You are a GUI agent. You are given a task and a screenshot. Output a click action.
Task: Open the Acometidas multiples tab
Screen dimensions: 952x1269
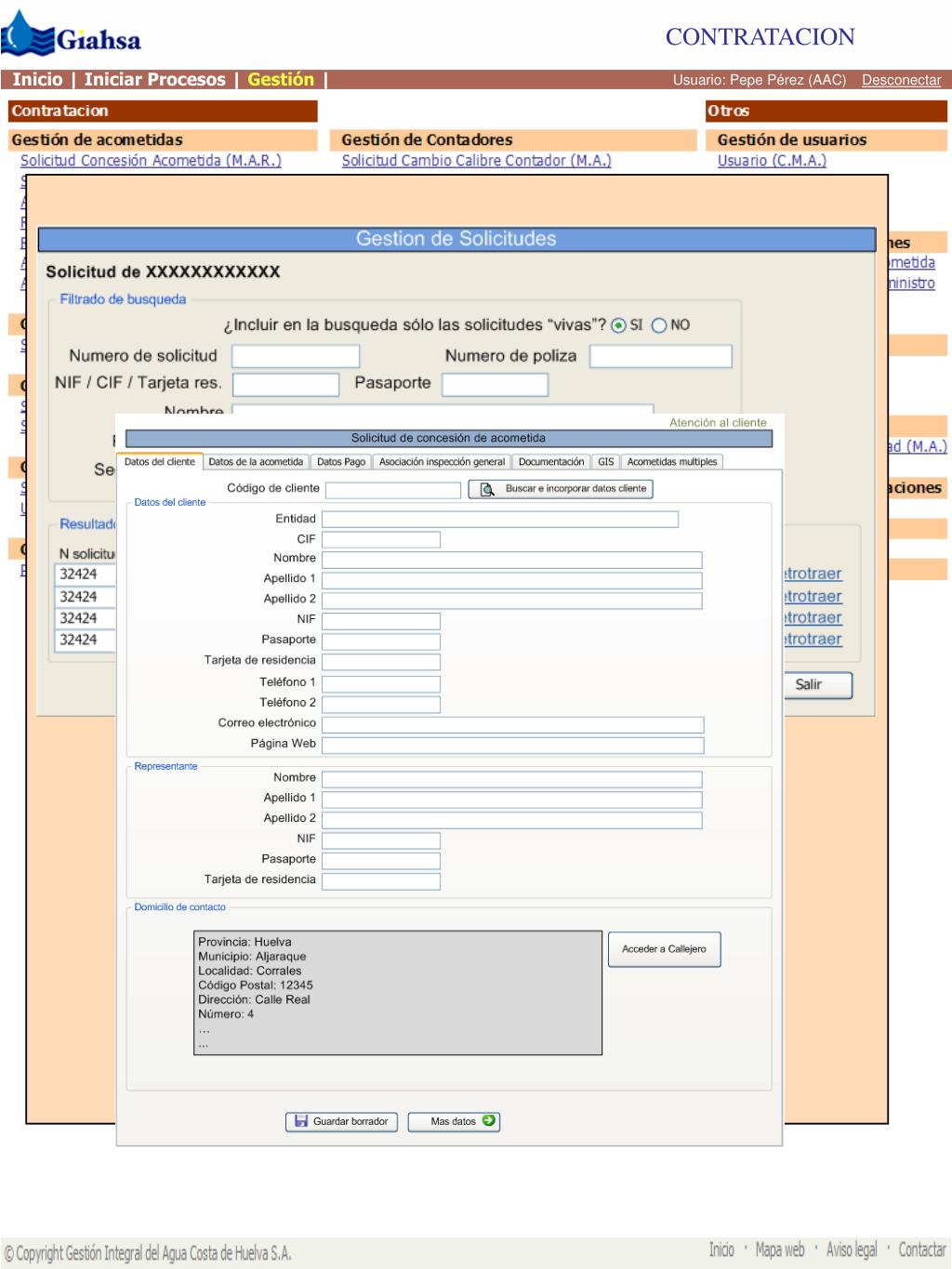pyautogui.click(x=672, y=462)
